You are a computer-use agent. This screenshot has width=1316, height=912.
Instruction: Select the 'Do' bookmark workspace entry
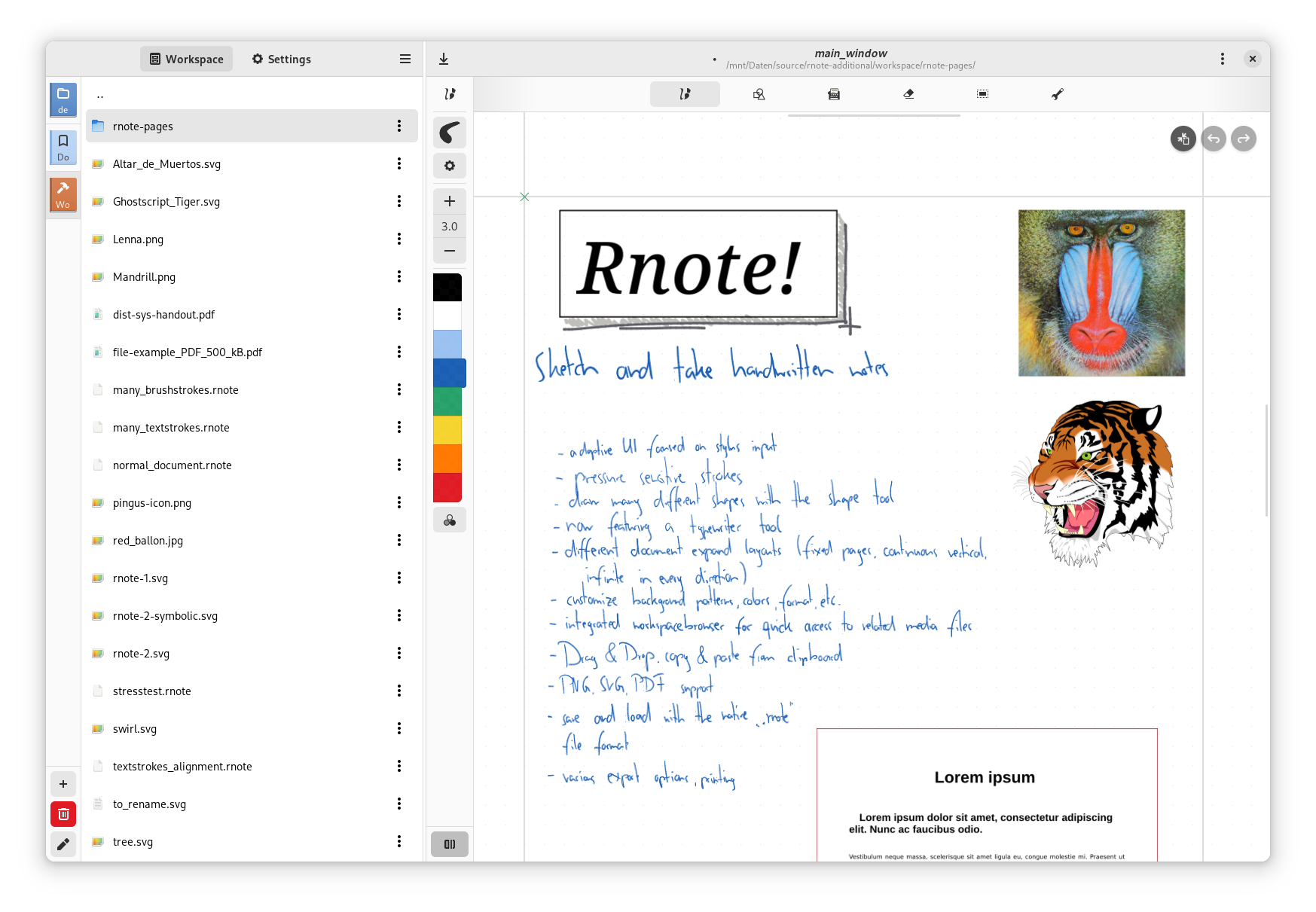pos(63,147)
